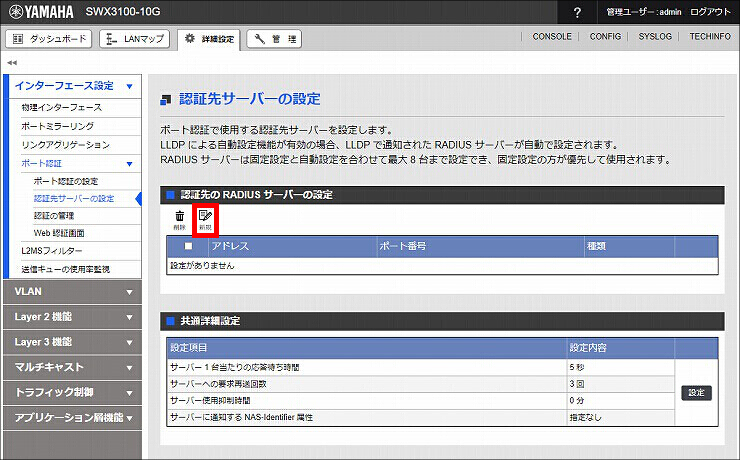Click the サーバーへの要求再送回数 row

420,384
